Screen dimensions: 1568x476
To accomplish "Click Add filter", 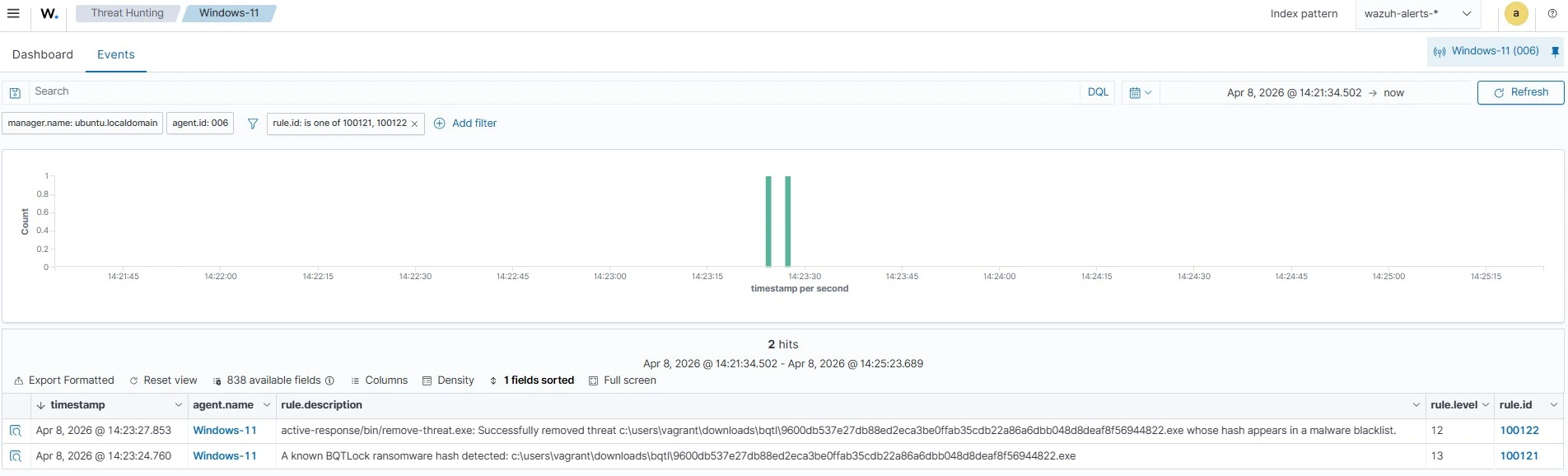I will (x=465, y=124).
